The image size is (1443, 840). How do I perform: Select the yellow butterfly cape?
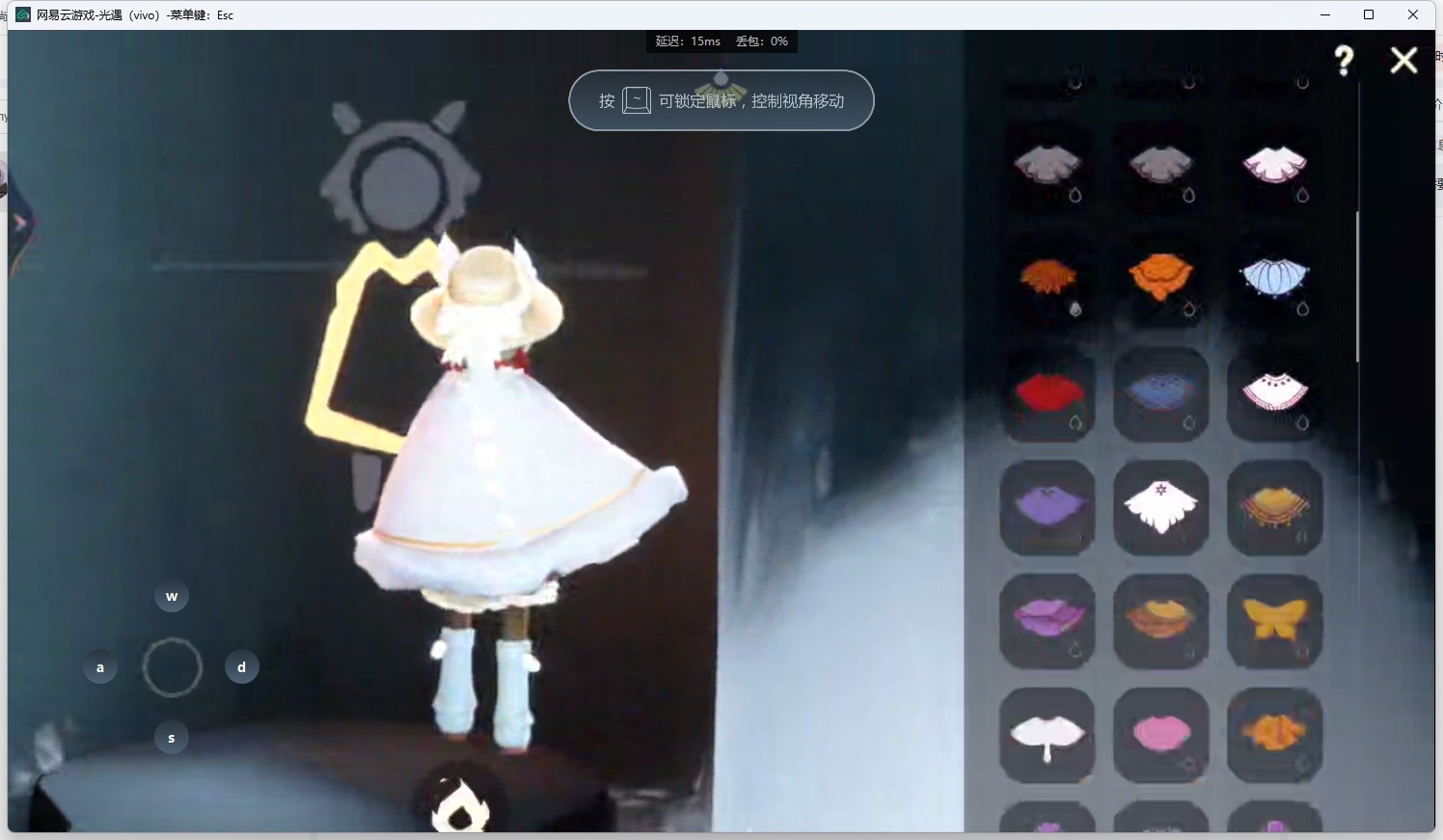1274,621
